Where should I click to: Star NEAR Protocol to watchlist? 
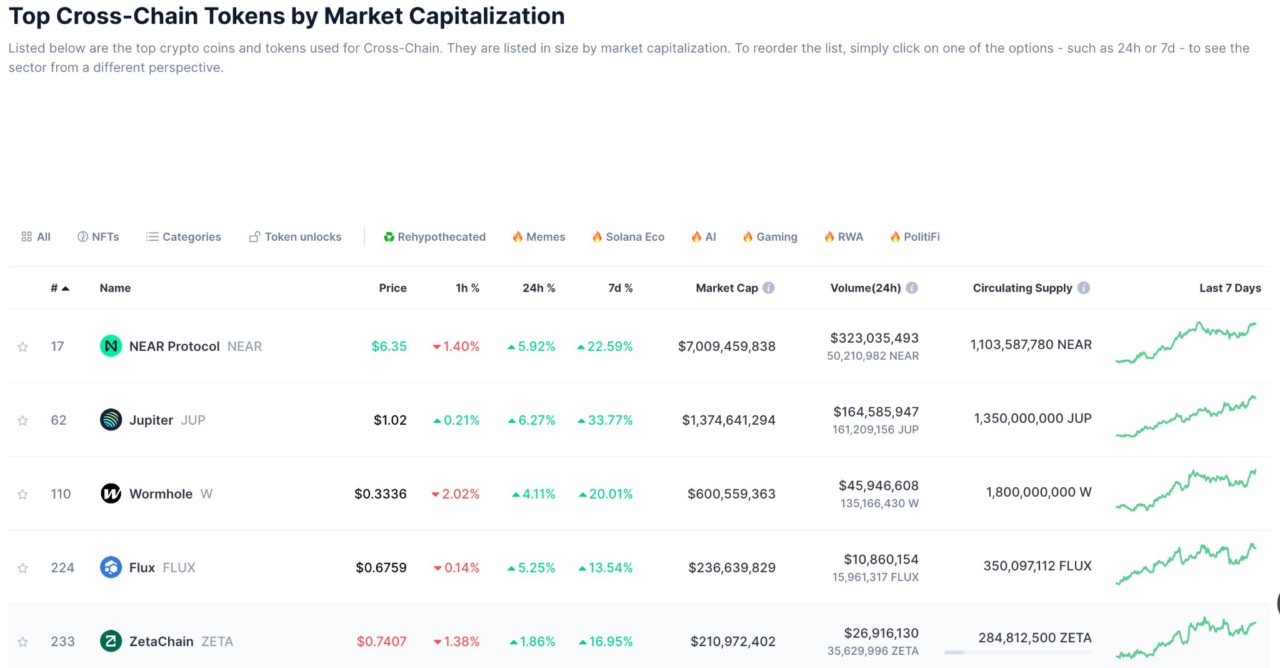pyautogui.click(x=22, y=347)
